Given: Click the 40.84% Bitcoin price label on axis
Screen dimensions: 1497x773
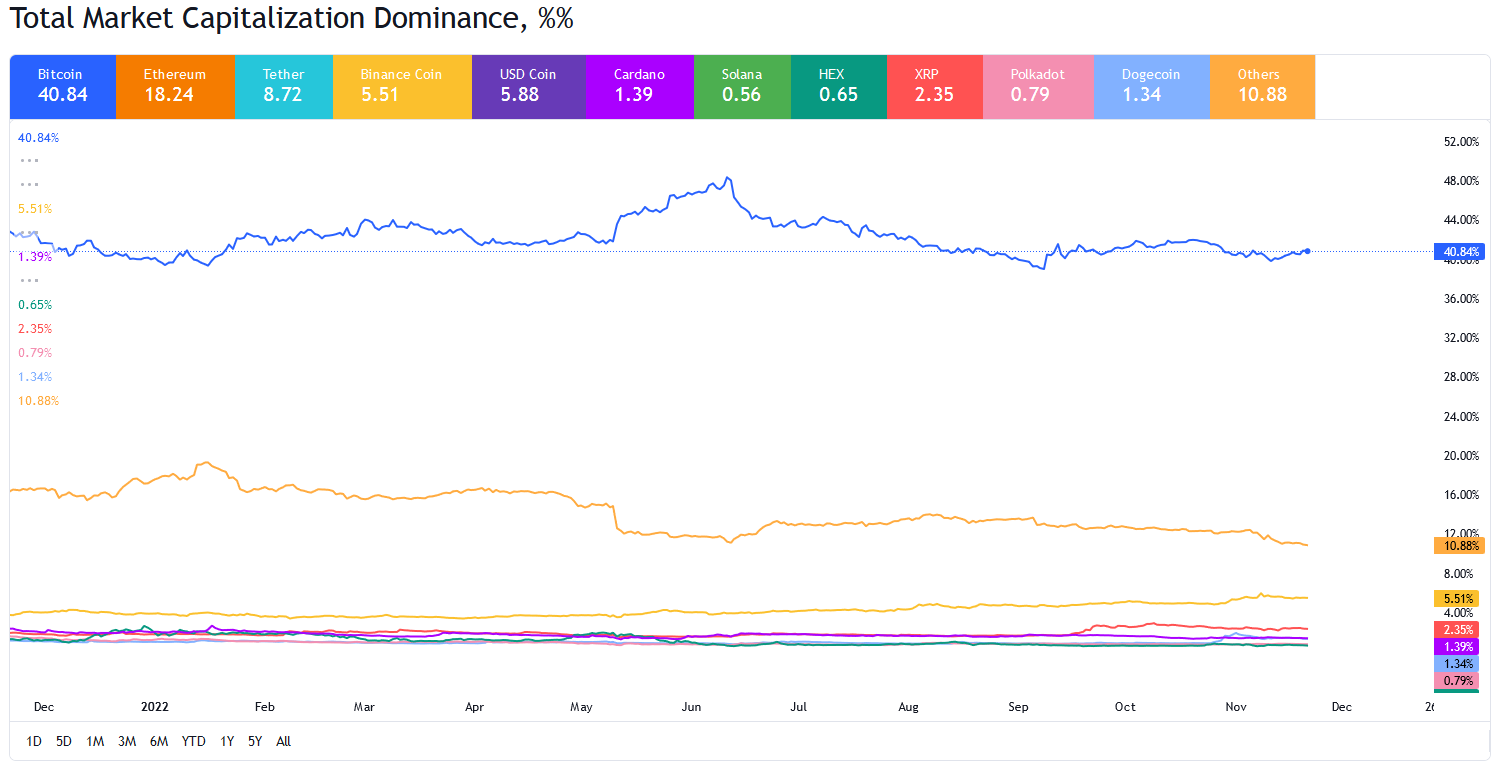Looking at the screenshot, I should click(1458, 251).
